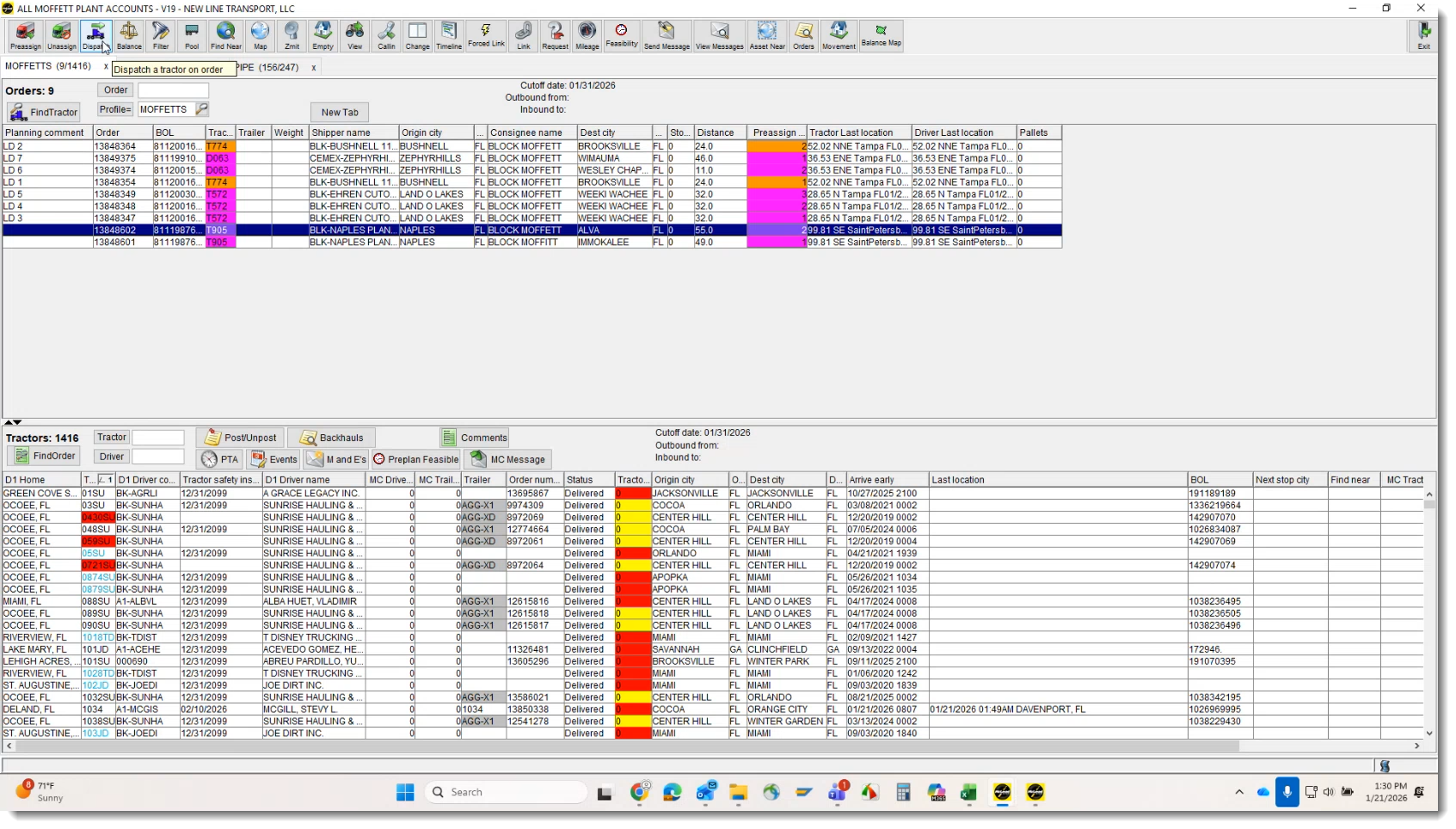Image resolution: width=1456 pixels, height=829 pixels.
Task: Open the Windows Start menu
Action: [x=405, y=792]
